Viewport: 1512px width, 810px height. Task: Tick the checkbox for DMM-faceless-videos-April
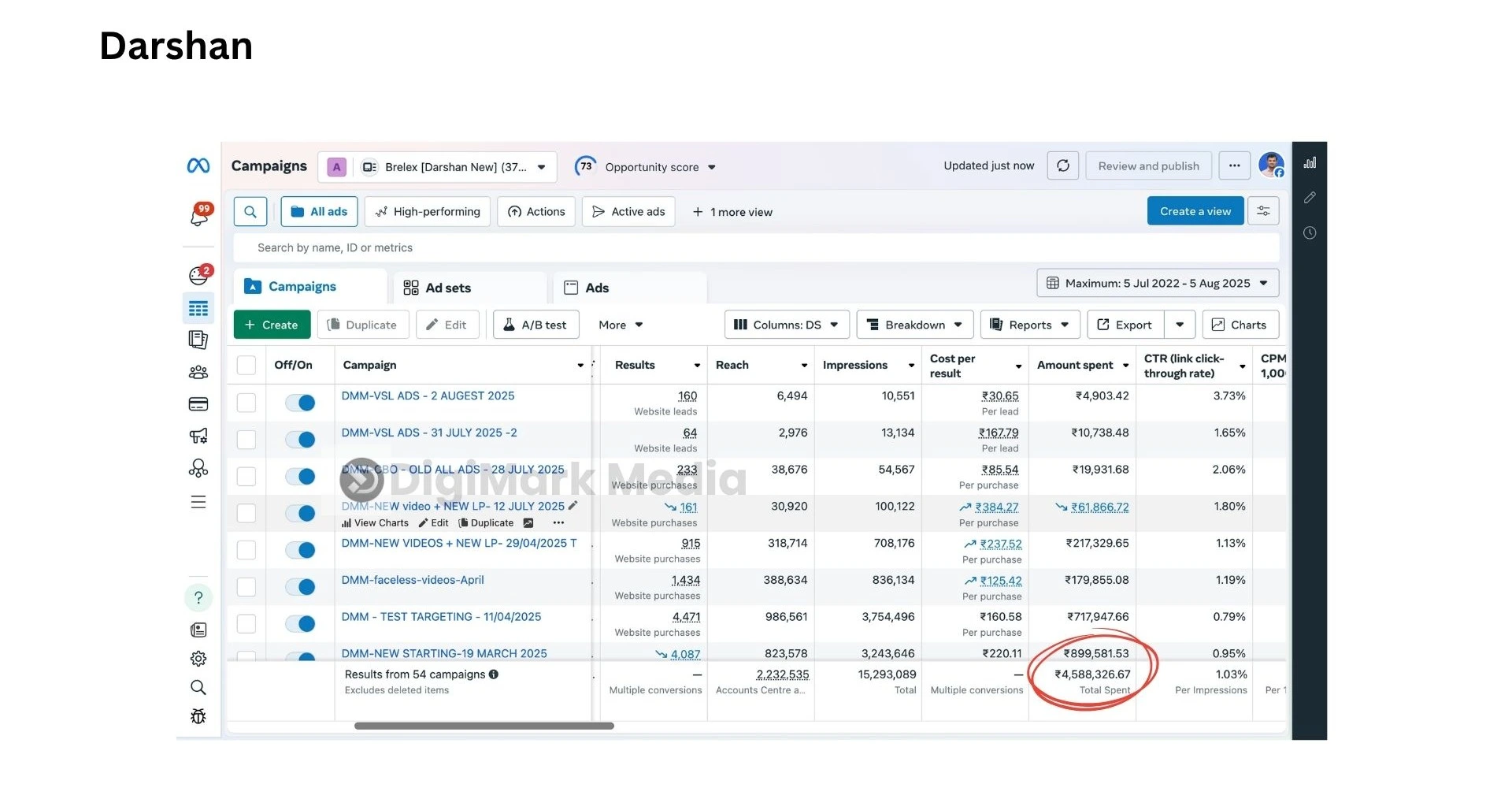[x=246, y=587]
